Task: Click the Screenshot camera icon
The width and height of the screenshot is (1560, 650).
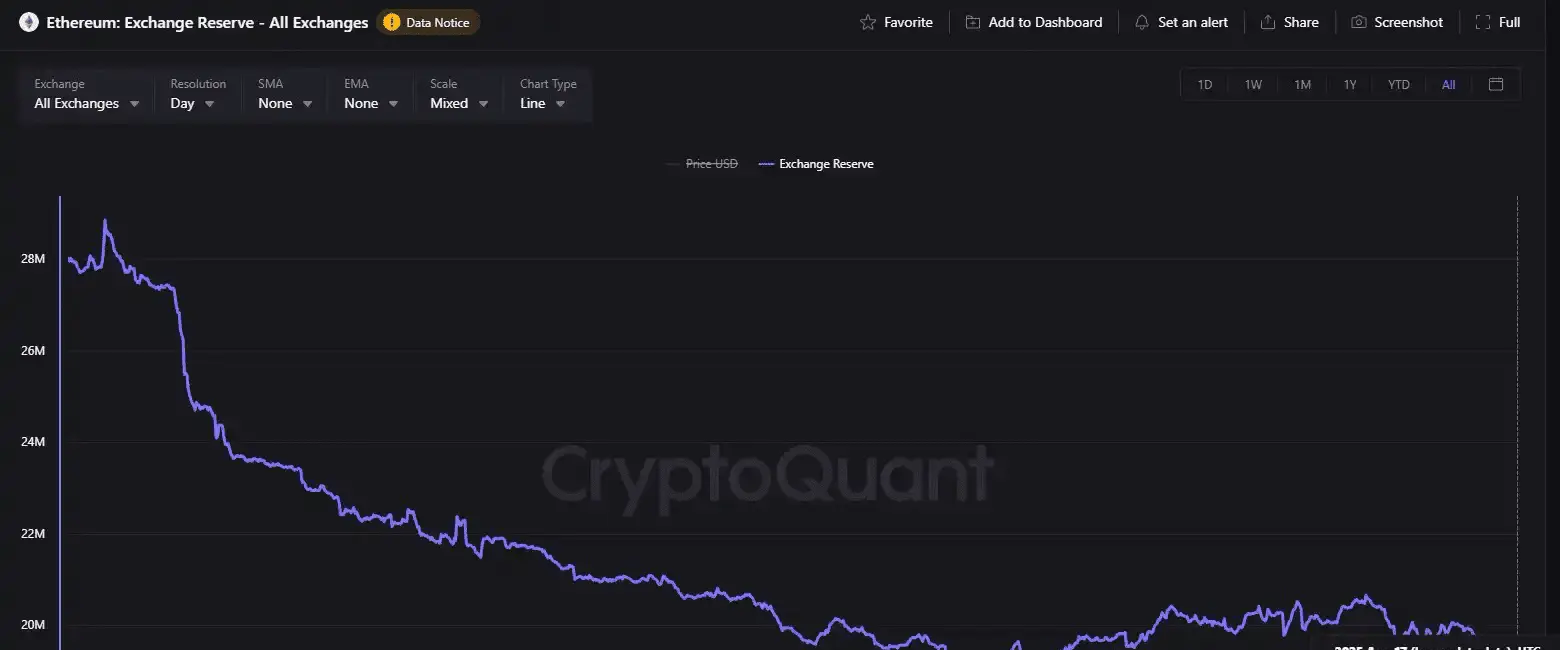Action: click(x=1359, y=22)
